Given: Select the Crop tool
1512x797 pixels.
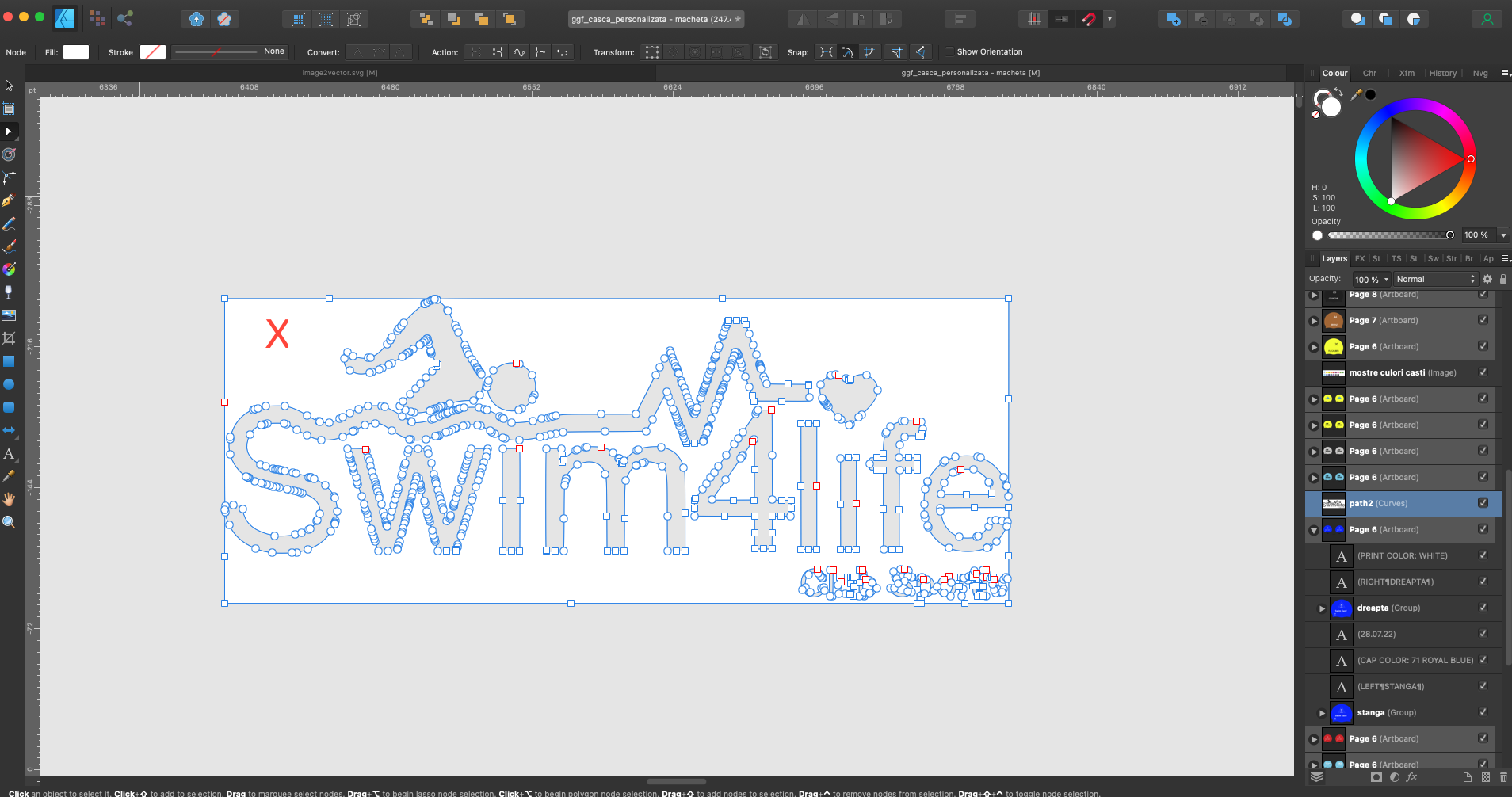Looking at the screenshot, I should 10,338.
